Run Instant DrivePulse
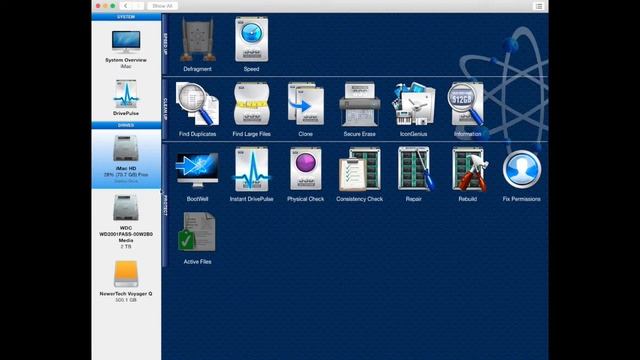This screenshot has height=360, width=640. point(251,175)
